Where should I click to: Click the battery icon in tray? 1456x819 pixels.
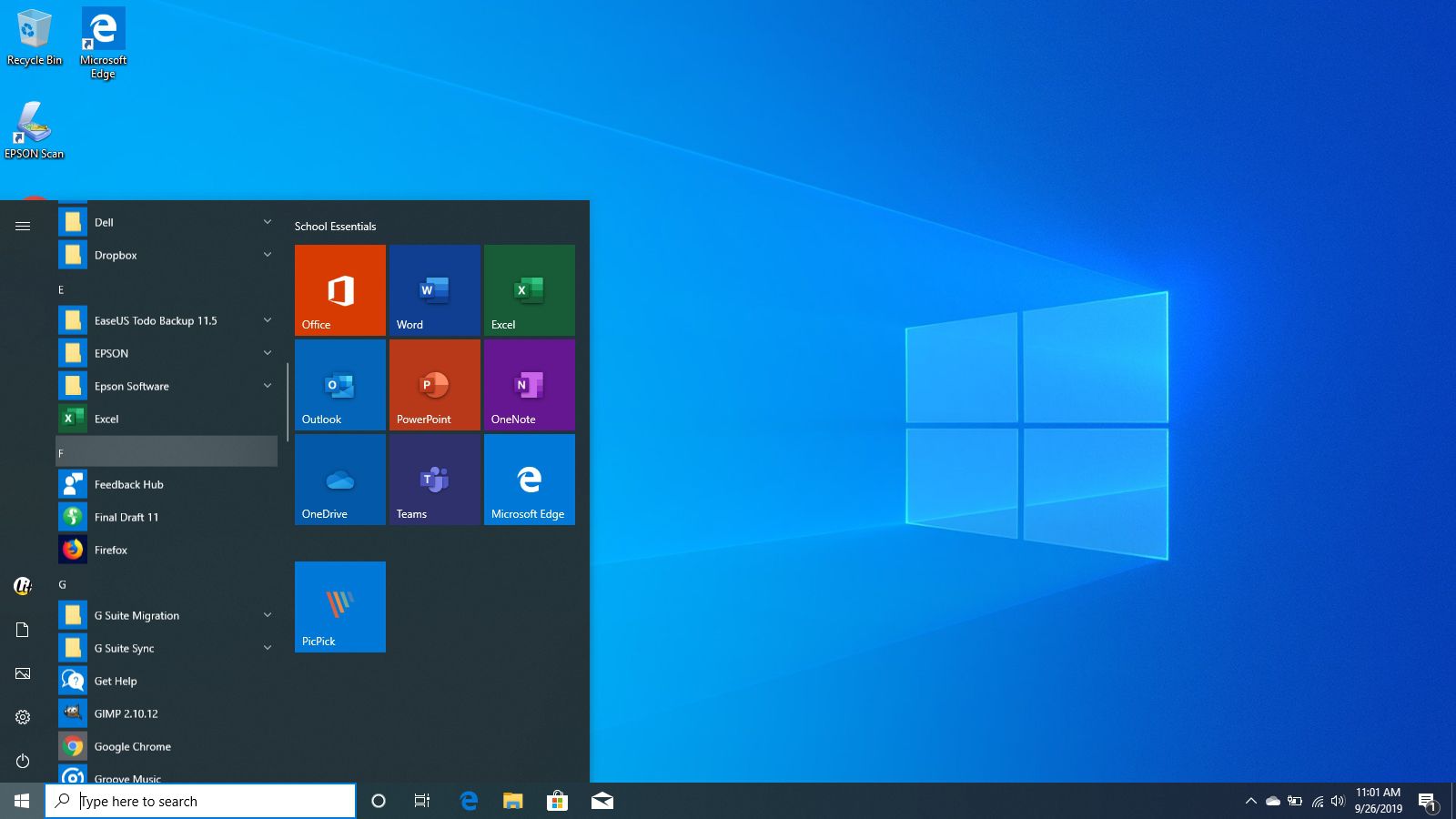(x=1295, y=801)
